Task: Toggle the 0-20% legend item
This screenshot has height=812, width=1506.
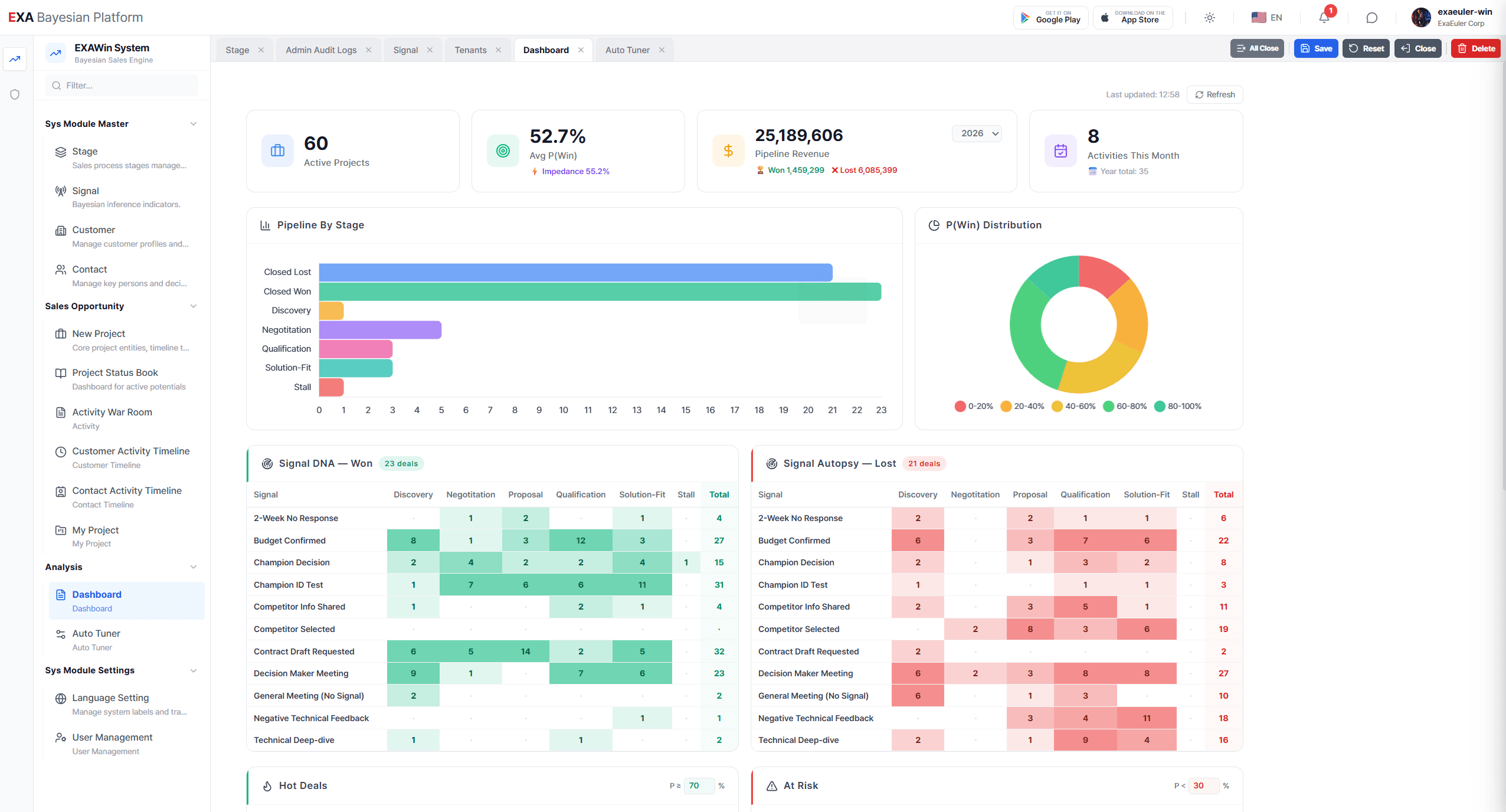Action: pos(974,406)
